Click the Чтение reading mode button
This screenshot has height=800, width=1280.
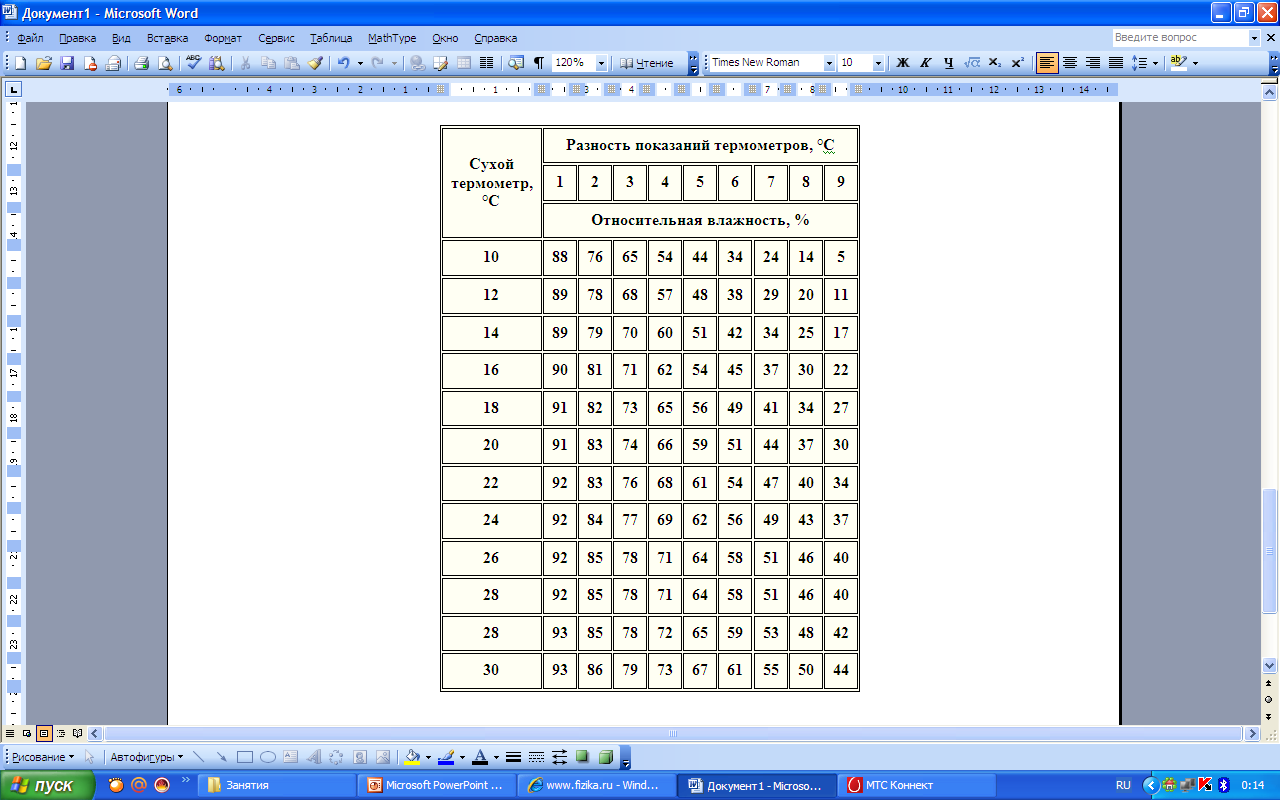click(x=647, y=63)
